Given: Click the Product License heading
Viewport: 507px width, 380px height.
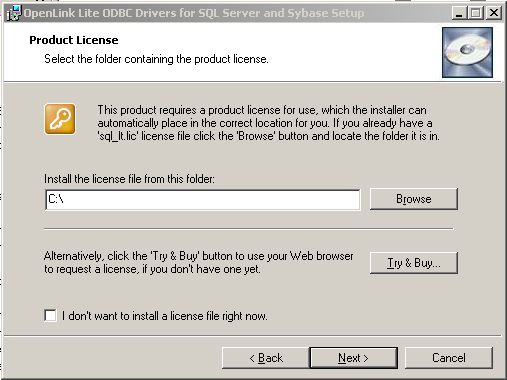Looking at the screenshot, I should pyautogui.click(x=74, y=40).
